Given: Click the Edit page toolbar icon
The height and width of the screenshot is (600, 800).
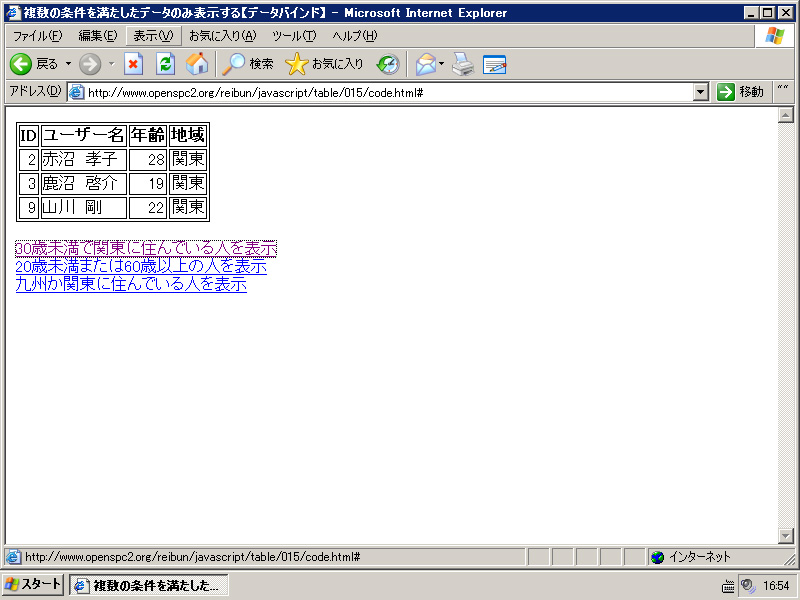Looking at the screenshot, I should click(494, 64).
